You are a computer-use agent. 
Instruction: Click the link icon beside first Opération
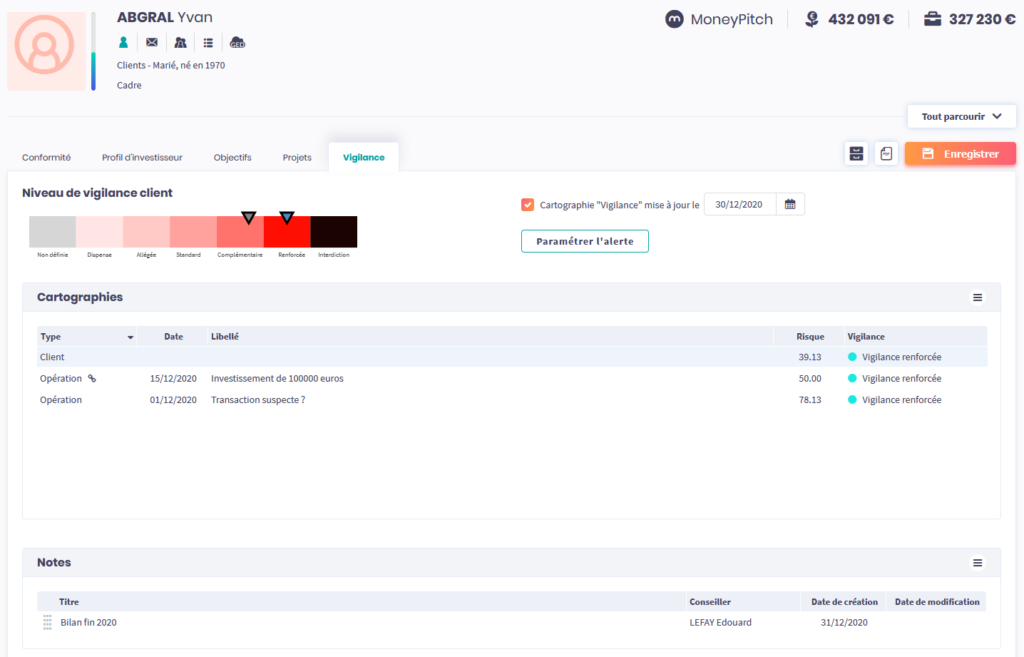[92, 379]
